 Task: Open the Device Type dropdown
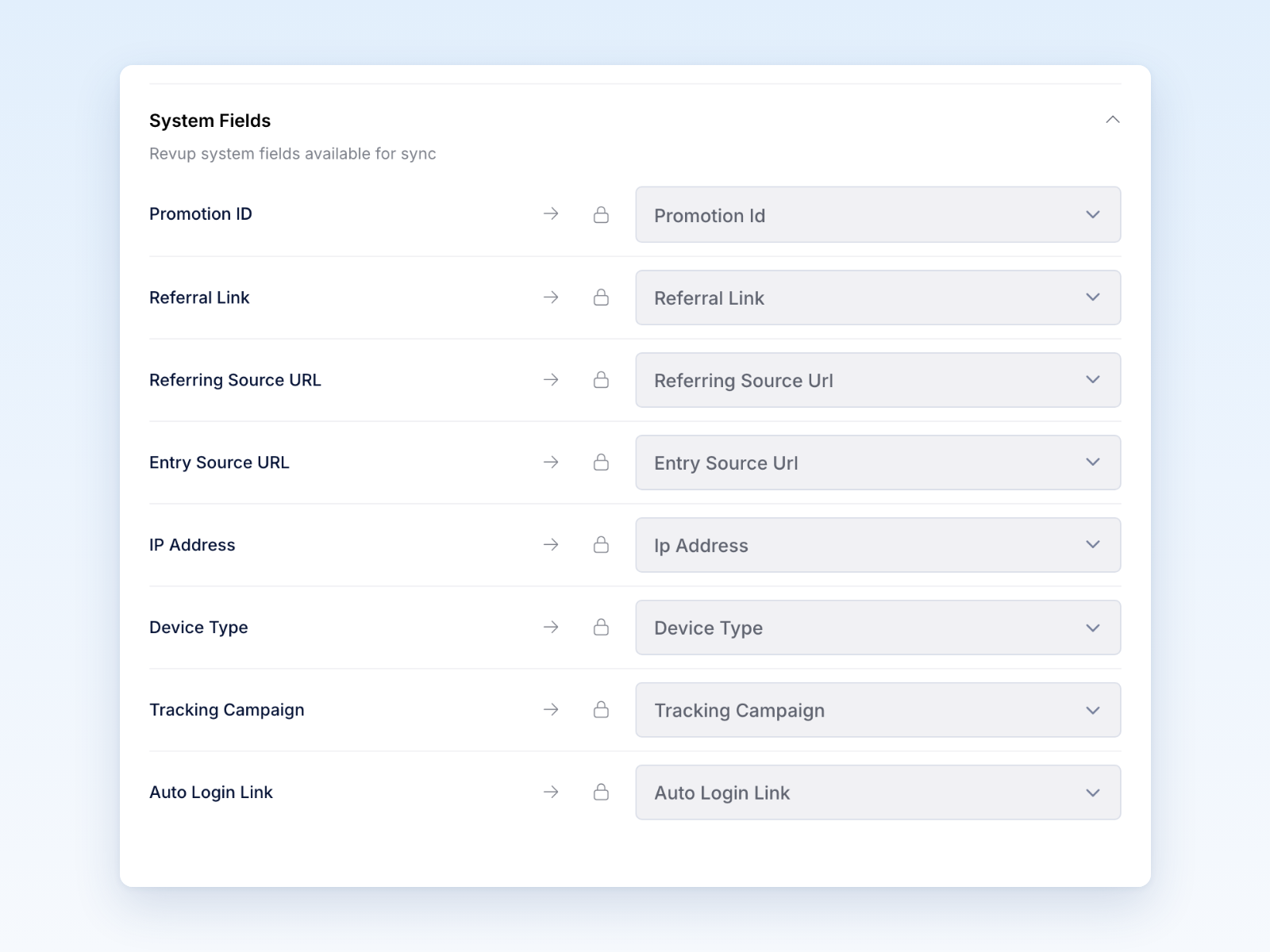point(878,628)
